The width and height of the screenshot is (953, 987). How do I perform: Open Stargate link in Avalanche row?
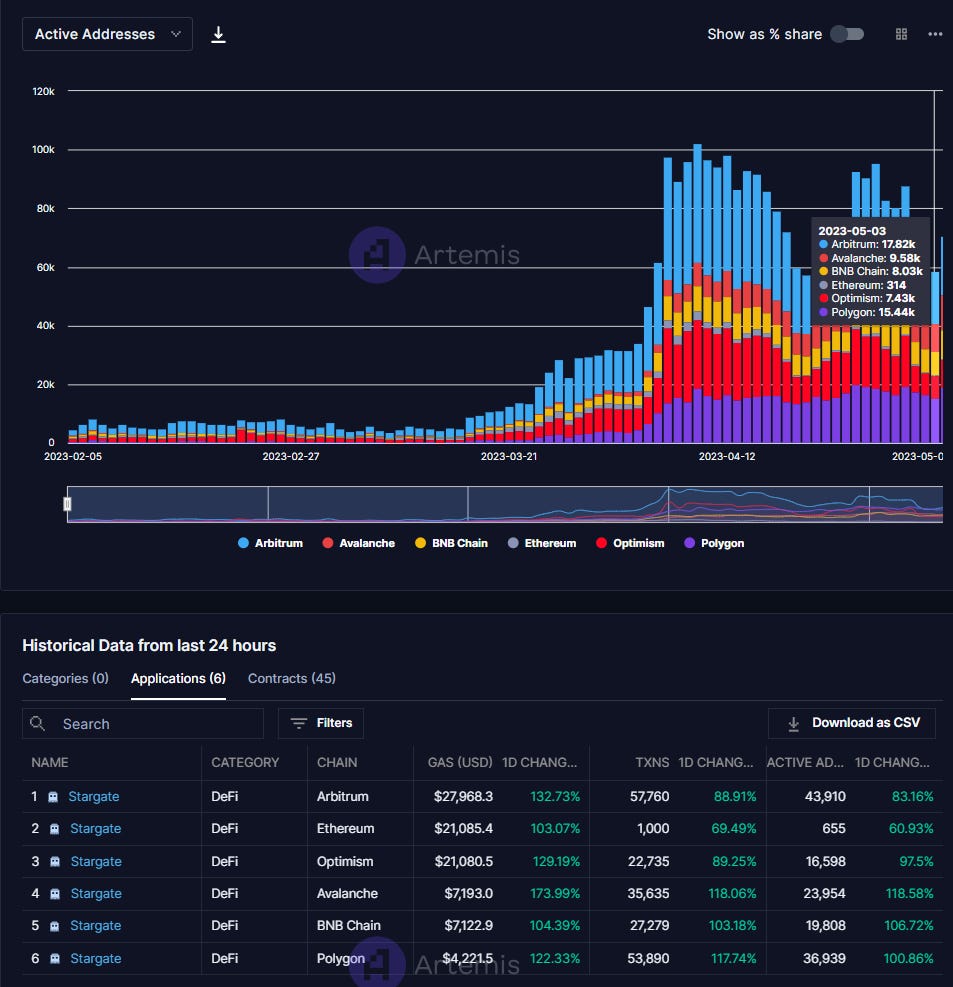tap(96, 894)
